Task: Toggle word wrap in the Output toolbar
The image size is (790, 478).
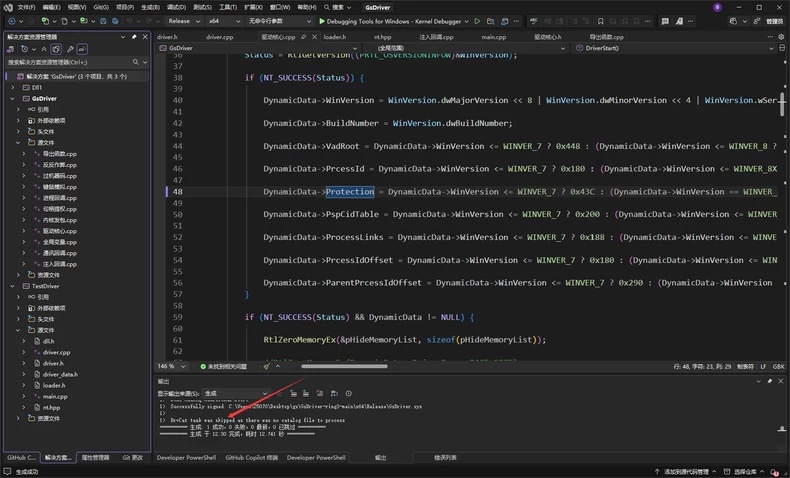Action: tap(334, 393)
